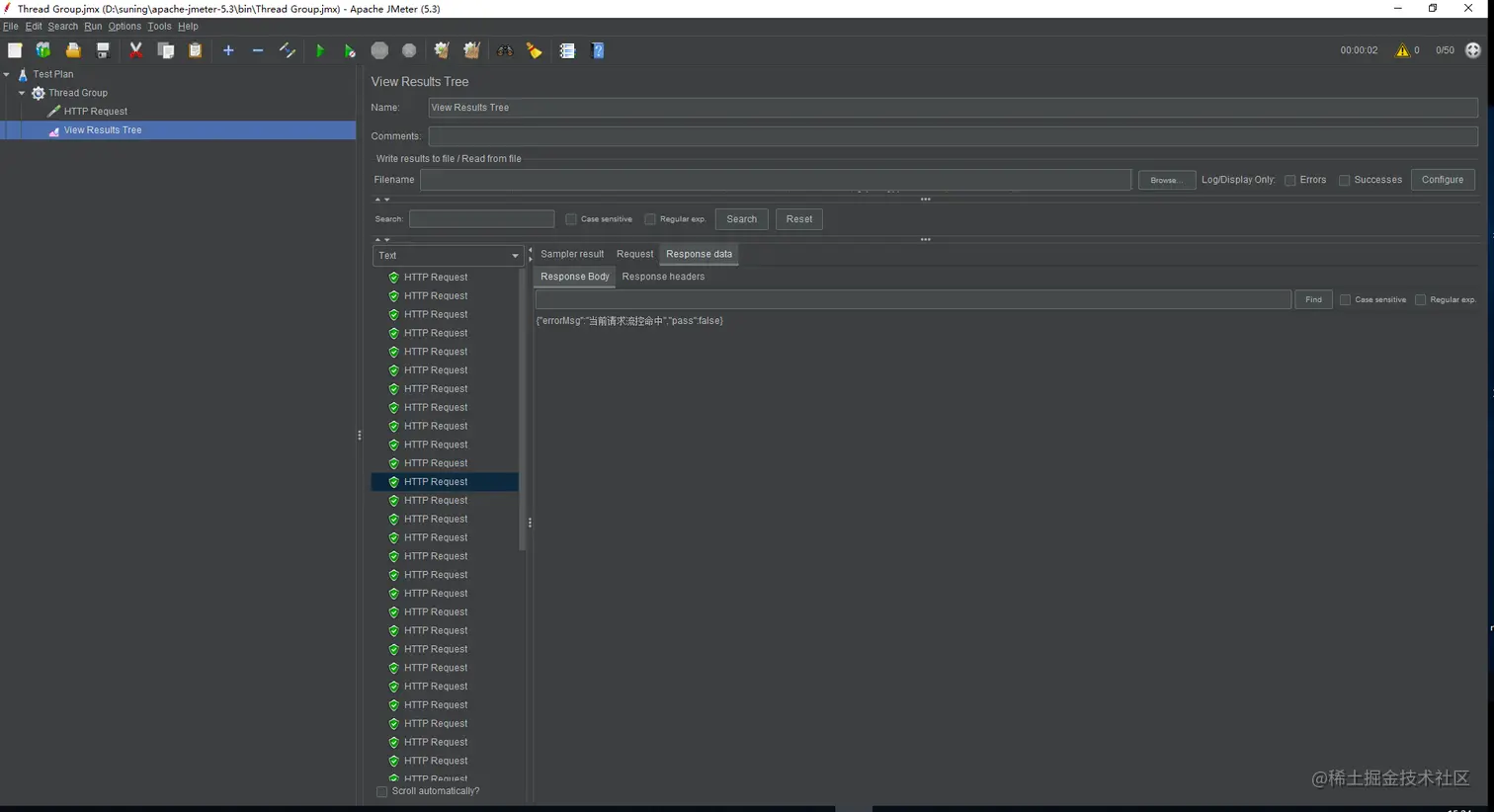Enable the Errors only checkbox
1494x812 pixels.
click(x=1290, y=180)
